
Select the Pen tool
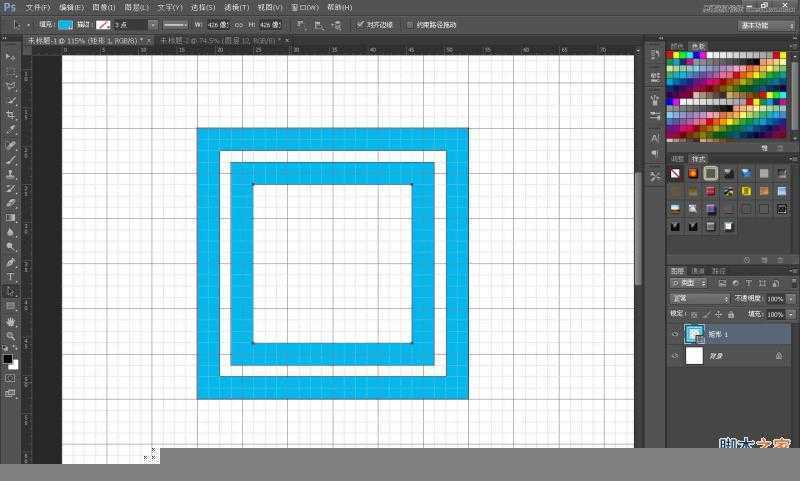coord(10,262)
